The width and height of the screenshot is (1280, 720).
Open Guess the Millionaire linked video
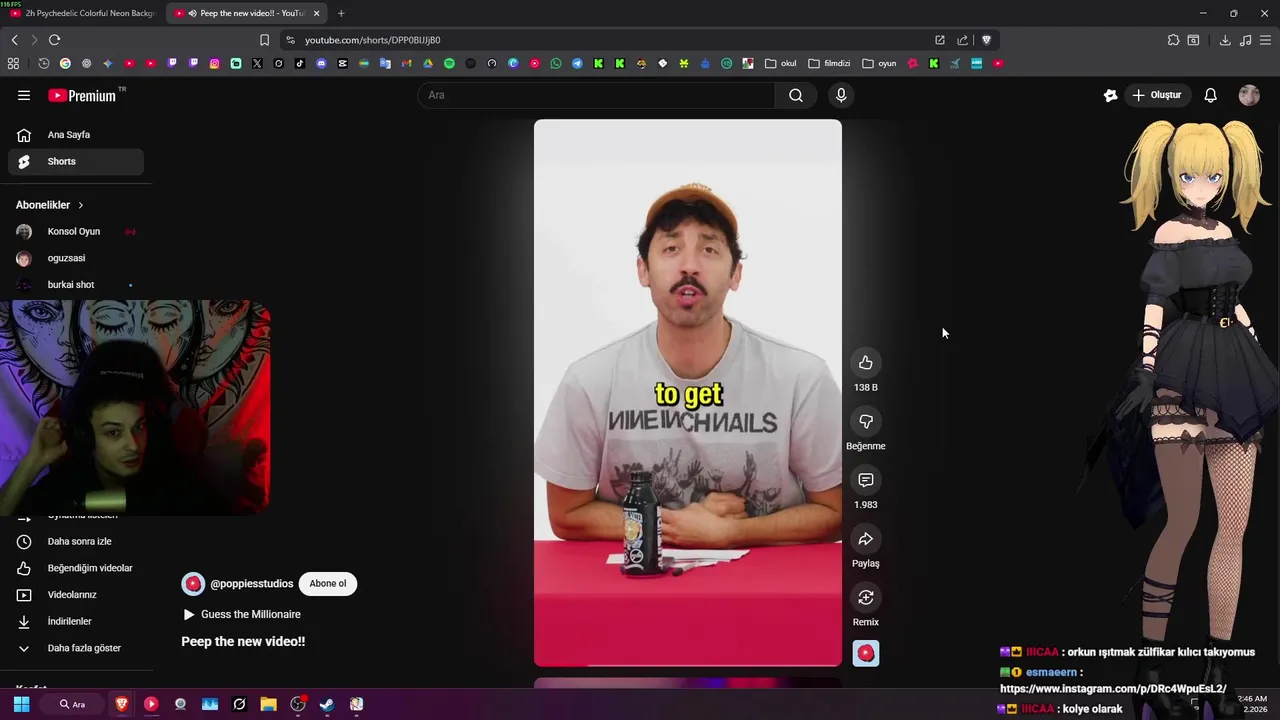(x=241, y=614)
